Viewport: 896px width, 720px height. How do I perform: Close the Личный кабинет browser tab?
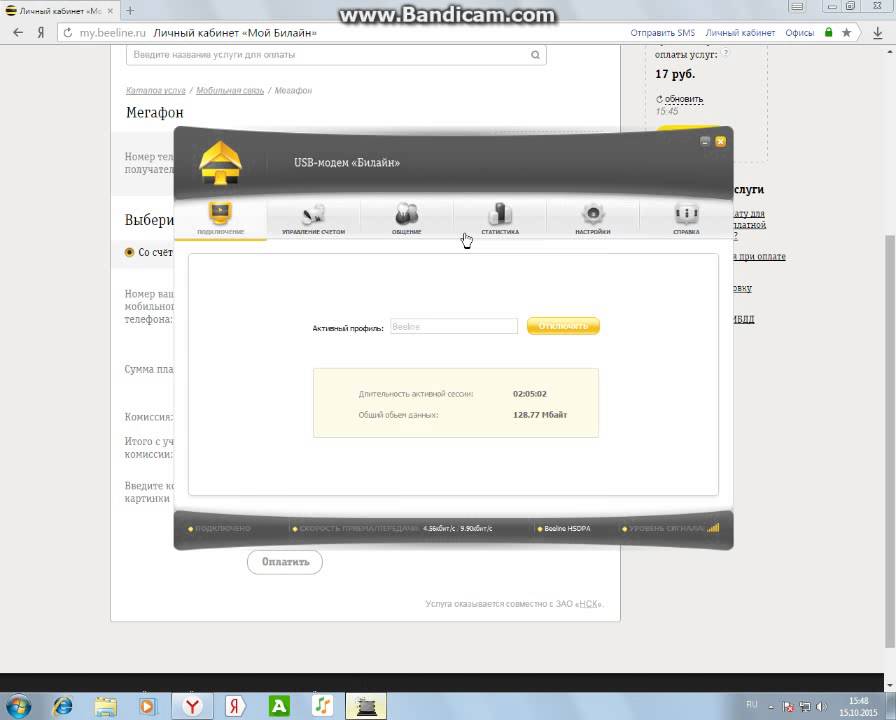point(110,11)
